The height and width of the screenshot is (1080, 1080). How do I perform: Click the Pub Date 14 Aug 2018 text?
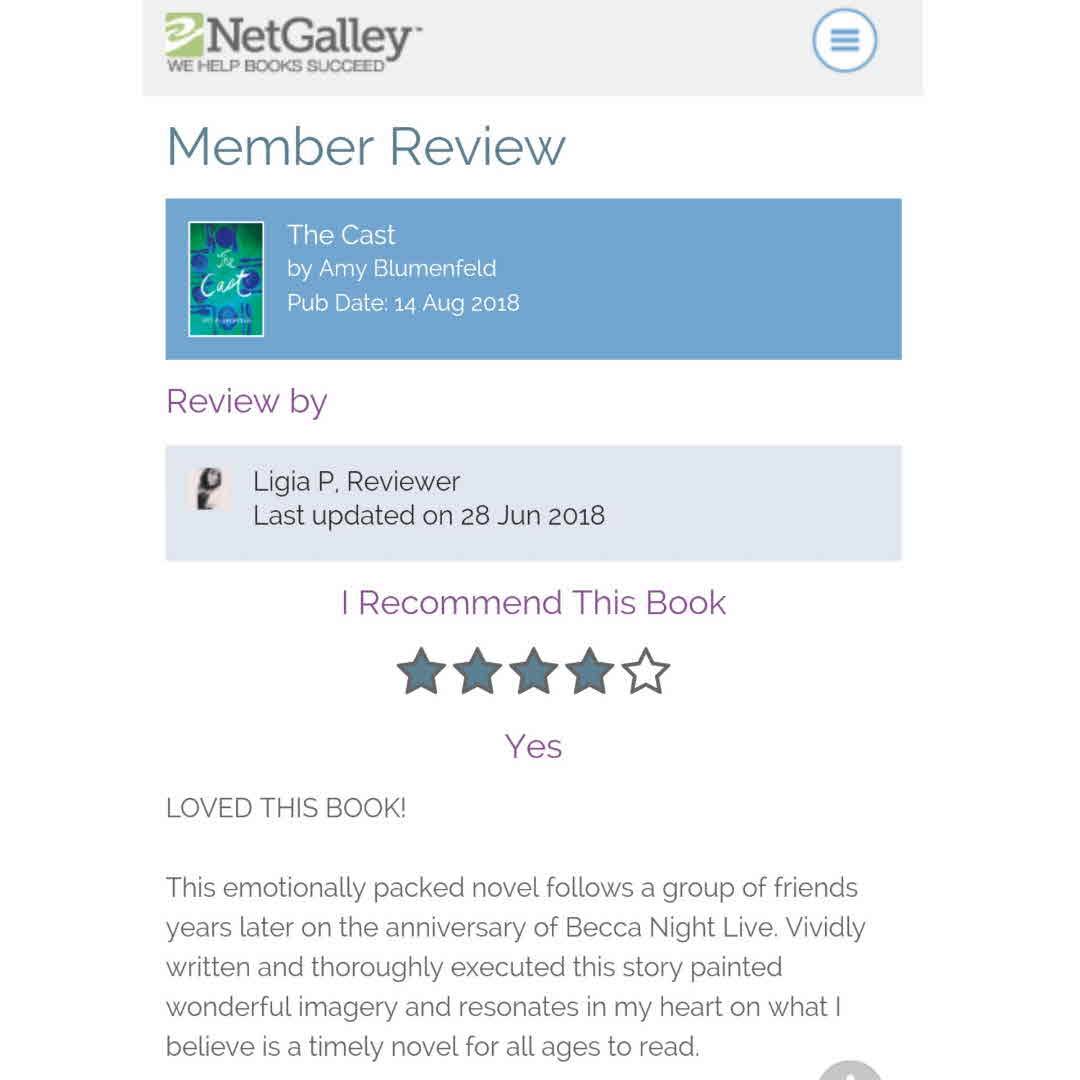coord(403,303)
